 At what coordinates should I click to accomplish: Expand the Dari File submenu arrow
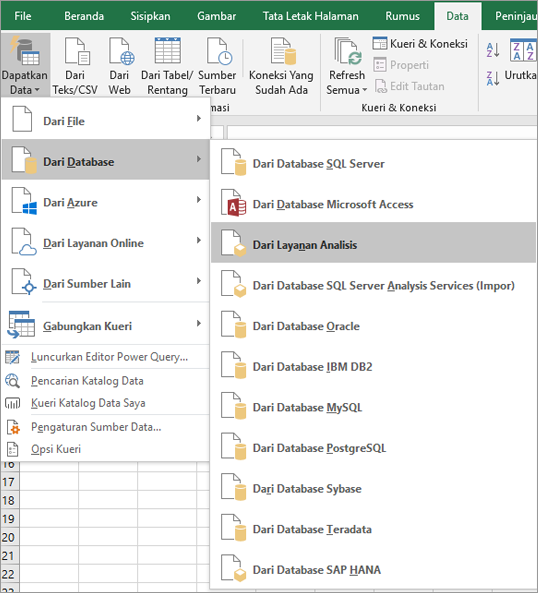199,118
